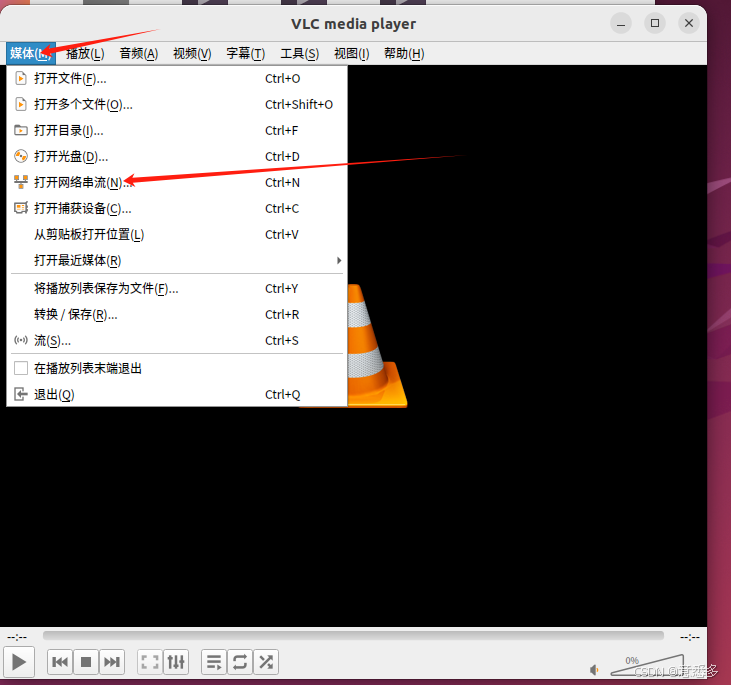Open 打开网络串流(N)... network stream
The width and height of the screenshot is (731, 685).
(x=177, y=182)
